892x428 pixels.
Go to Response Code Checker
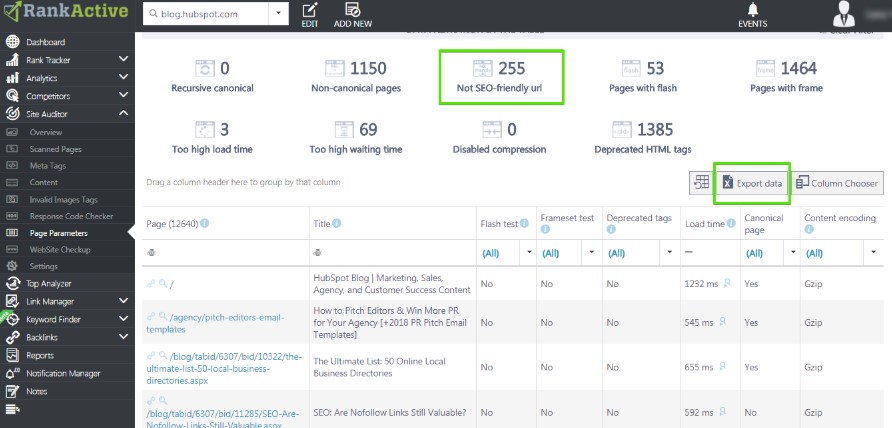[72, 215]
